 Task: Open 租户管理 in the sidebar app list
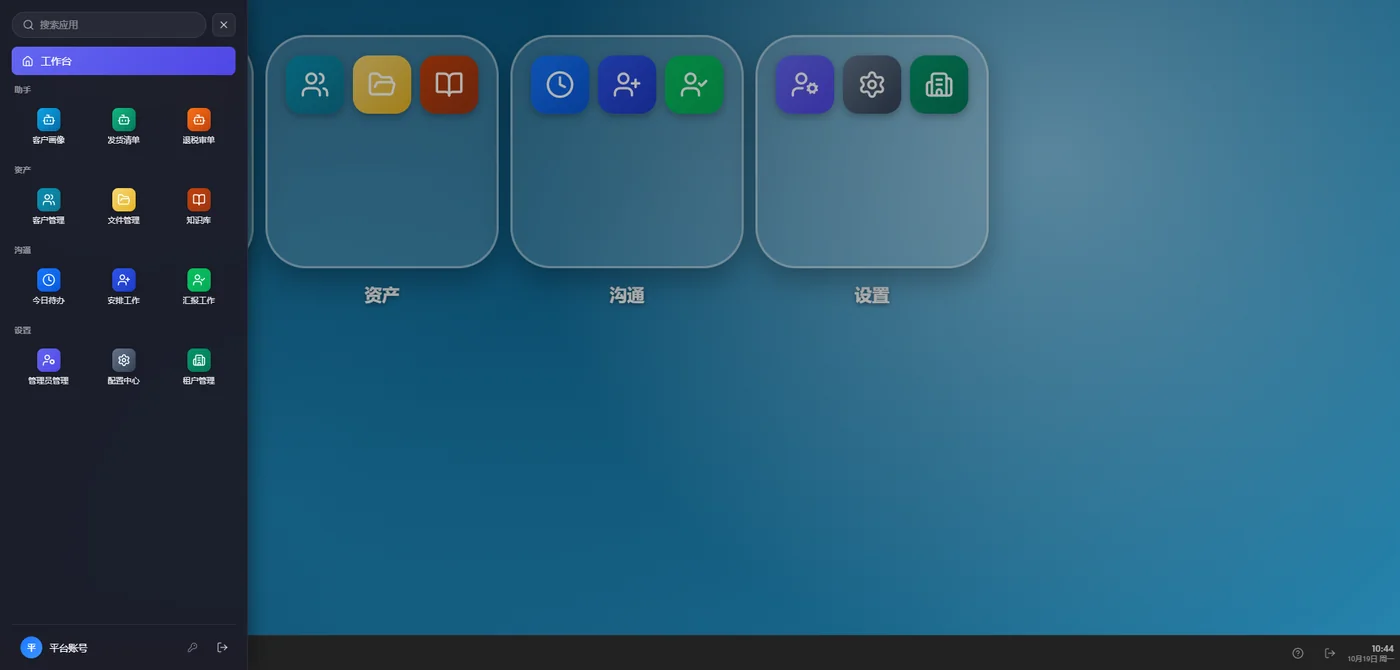(x=199, y=366)
